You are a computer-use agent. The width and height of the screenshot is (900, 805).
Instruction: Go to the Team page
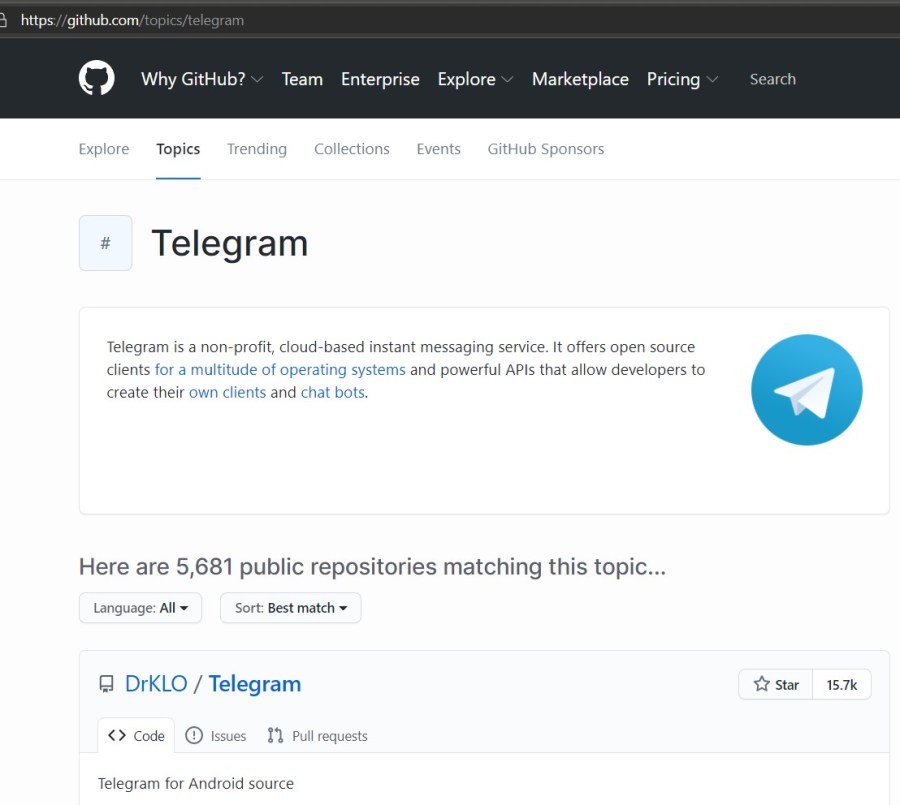(x=302, y=79)
